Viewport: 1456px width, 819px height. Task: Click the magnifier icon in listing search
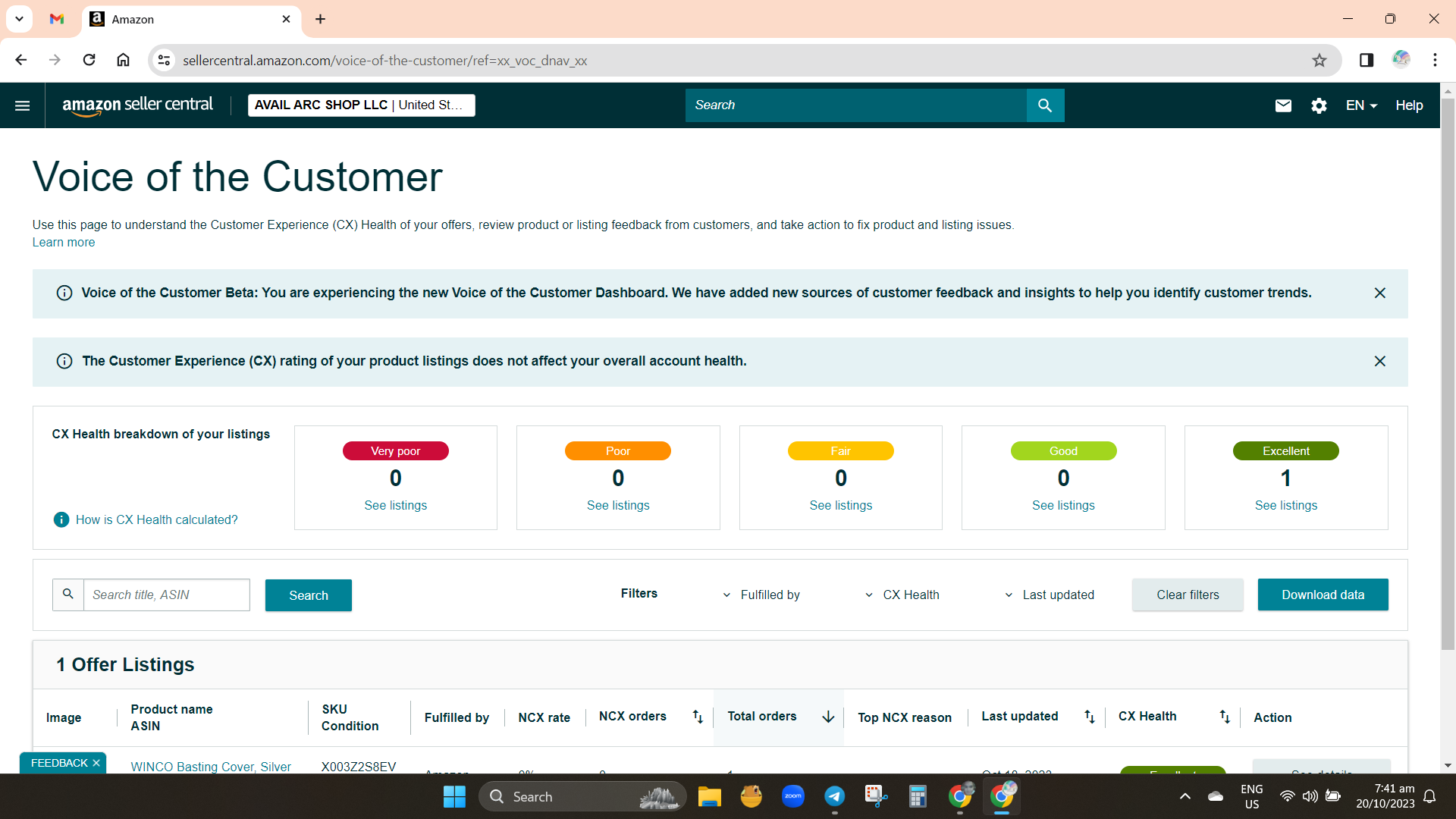coord(68,595)
